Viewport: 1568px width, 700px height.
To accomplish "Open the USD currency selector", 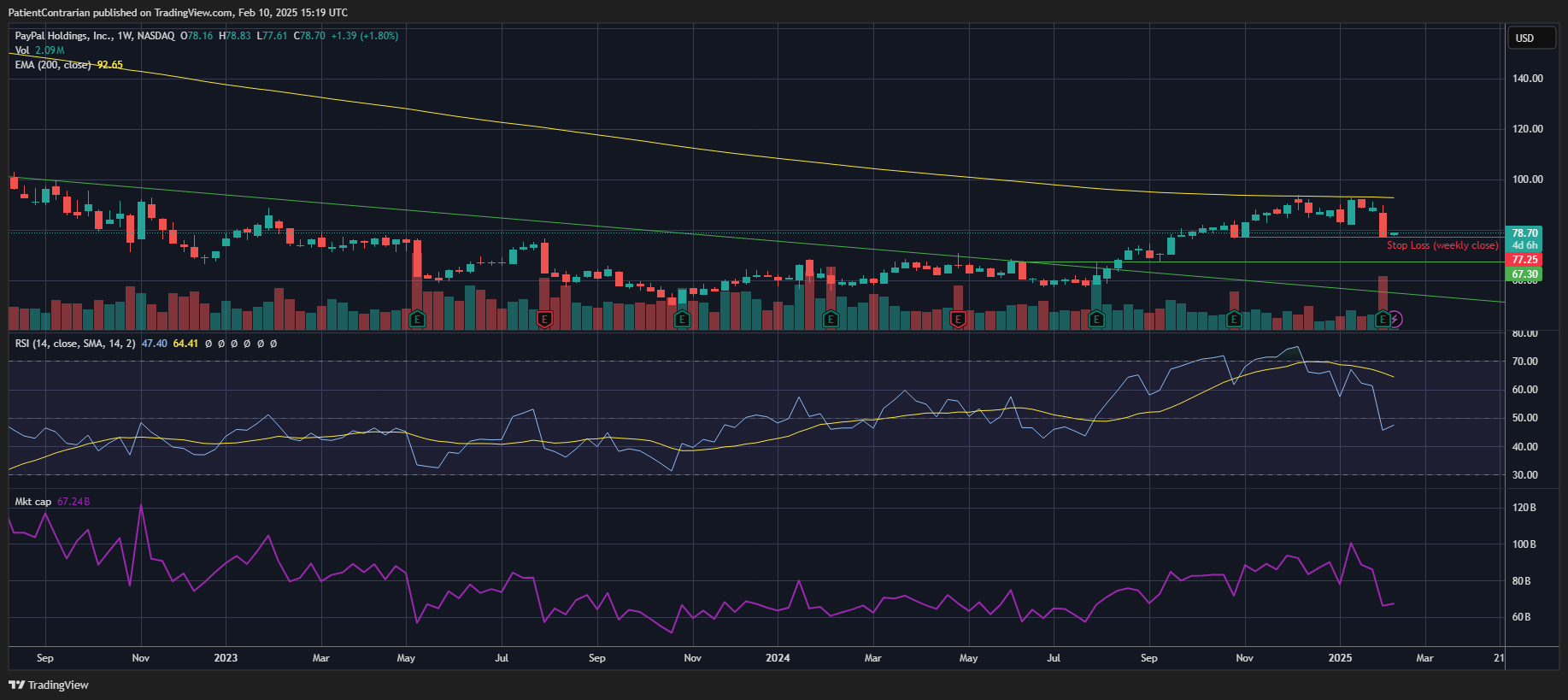I will click(1530, 38).
